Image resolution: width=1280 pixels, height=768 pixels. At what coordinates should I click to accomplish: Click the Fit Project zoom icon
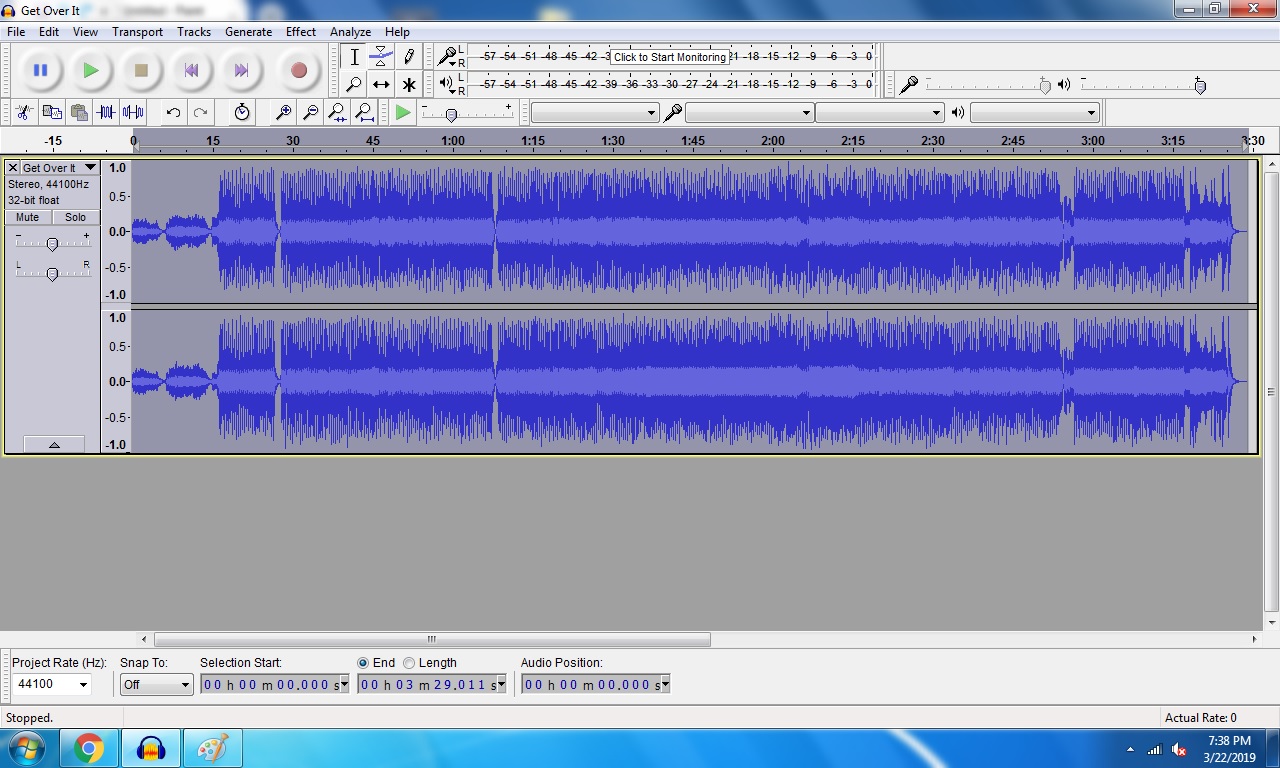(x=365, y=113)
